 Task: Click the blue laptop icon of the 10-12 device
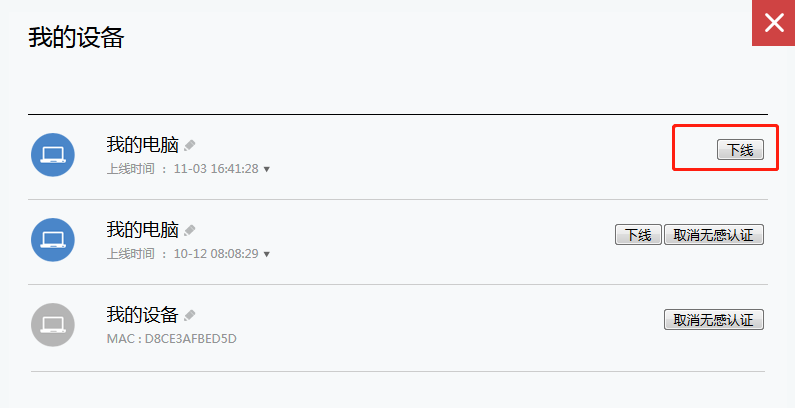point(53,240)
